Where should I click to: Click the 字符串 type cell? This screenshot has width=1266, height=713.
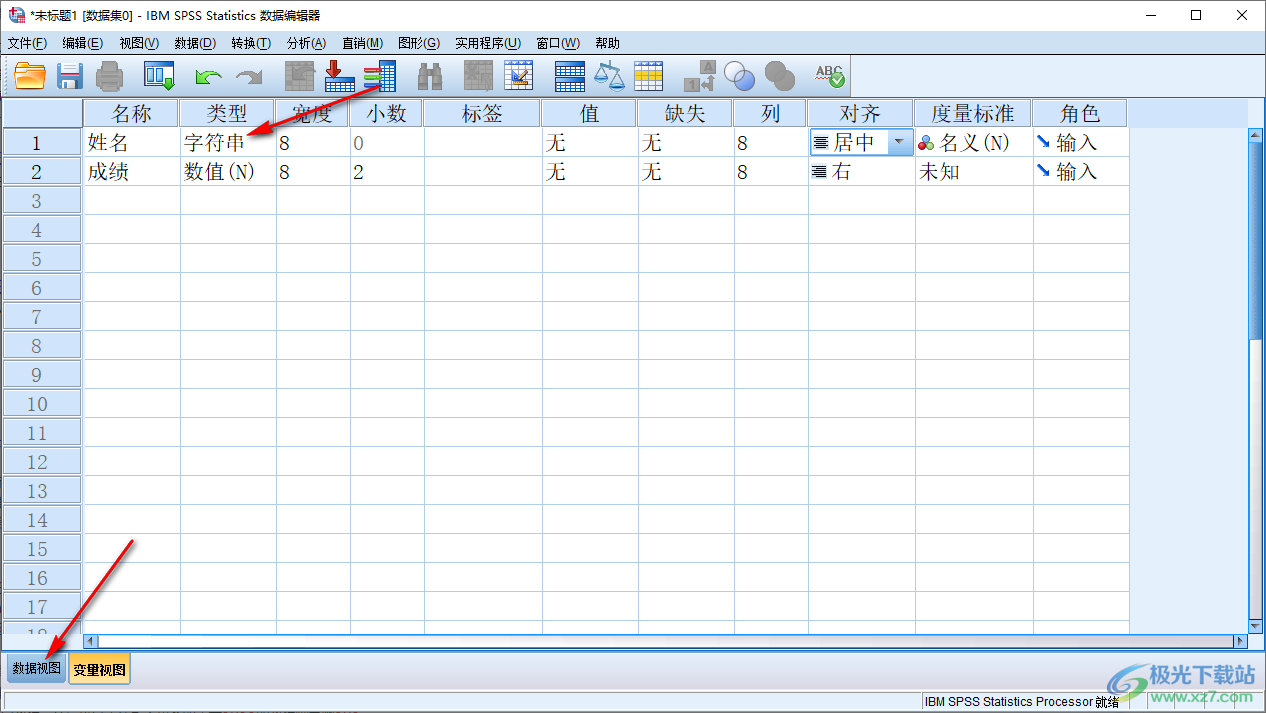coord(227,142)
